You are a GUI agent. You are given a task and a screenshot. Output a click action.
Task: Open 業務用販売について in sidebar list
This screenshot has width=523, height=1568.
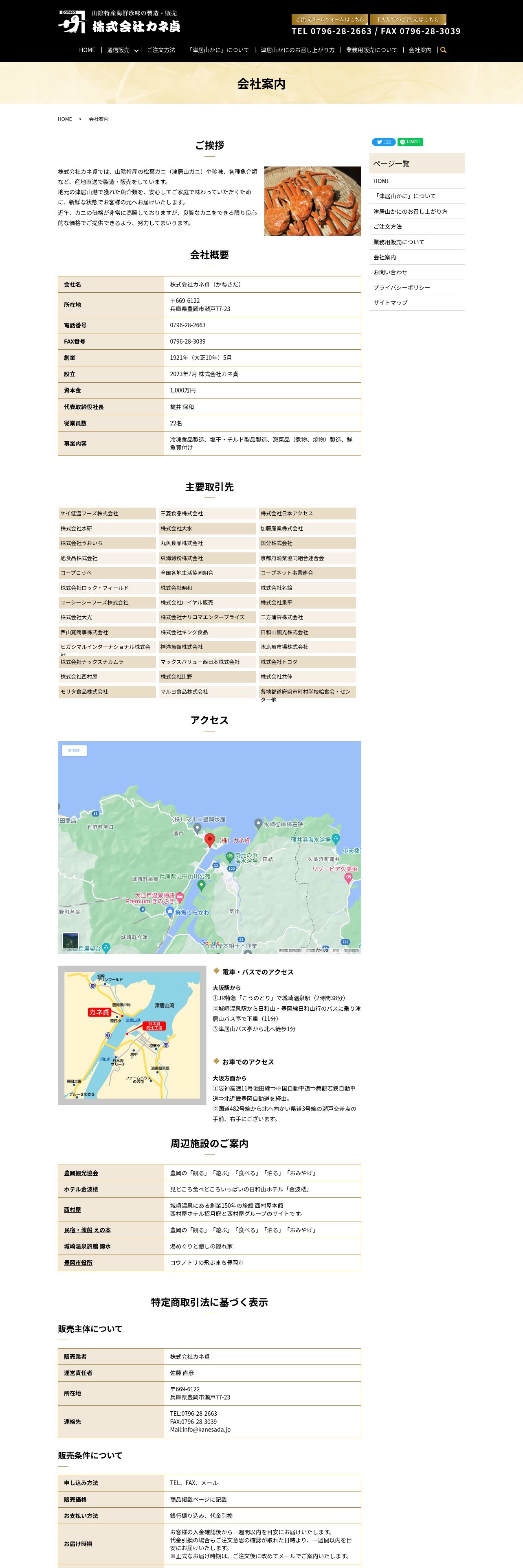[x=417, y=242]
